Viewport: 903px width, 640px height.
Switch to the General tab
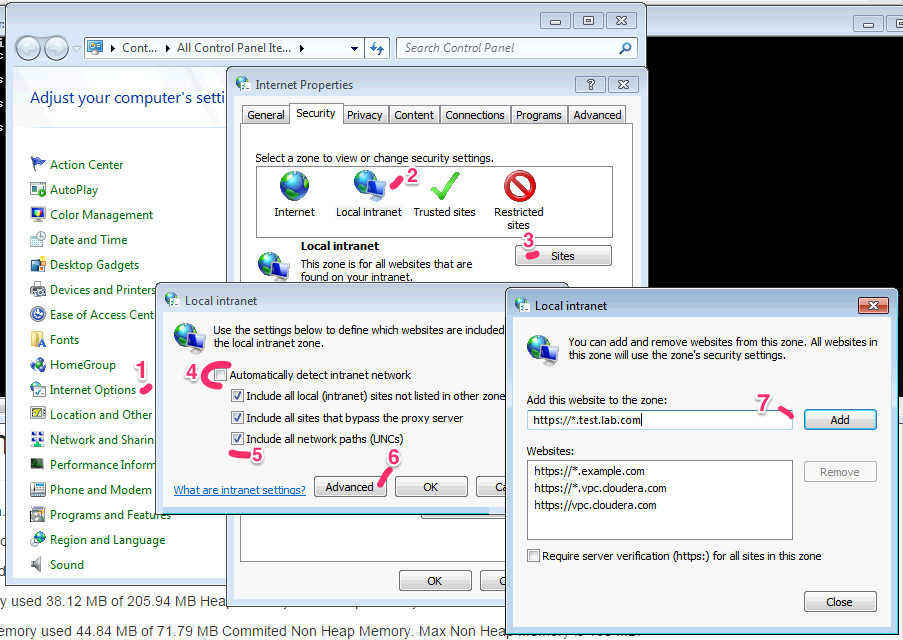pos(265,115)
